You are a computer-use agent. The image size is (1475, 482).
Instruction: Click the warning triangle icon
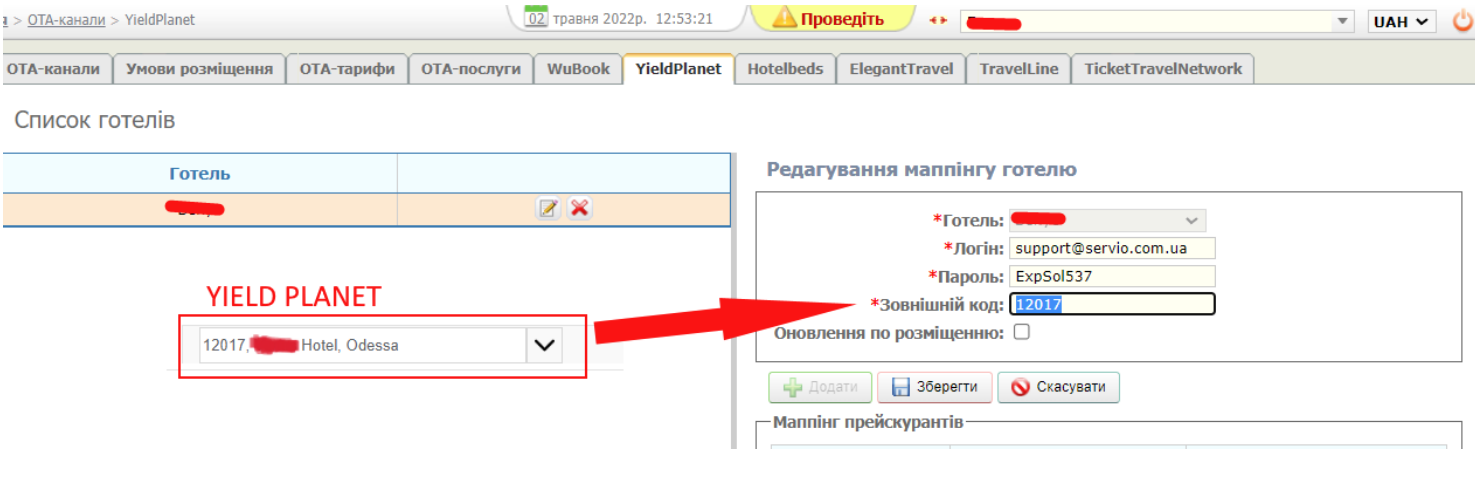[784, 19]
